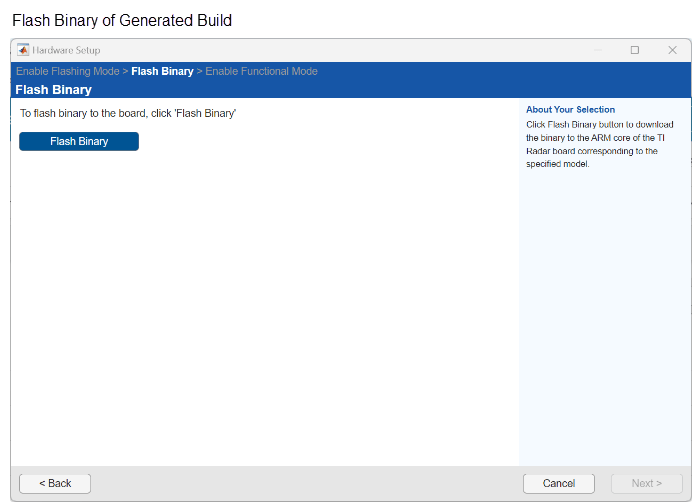Minimize the Hardware Setup window
The height and width of the screenshot is (503, 694).
point(597,50)
